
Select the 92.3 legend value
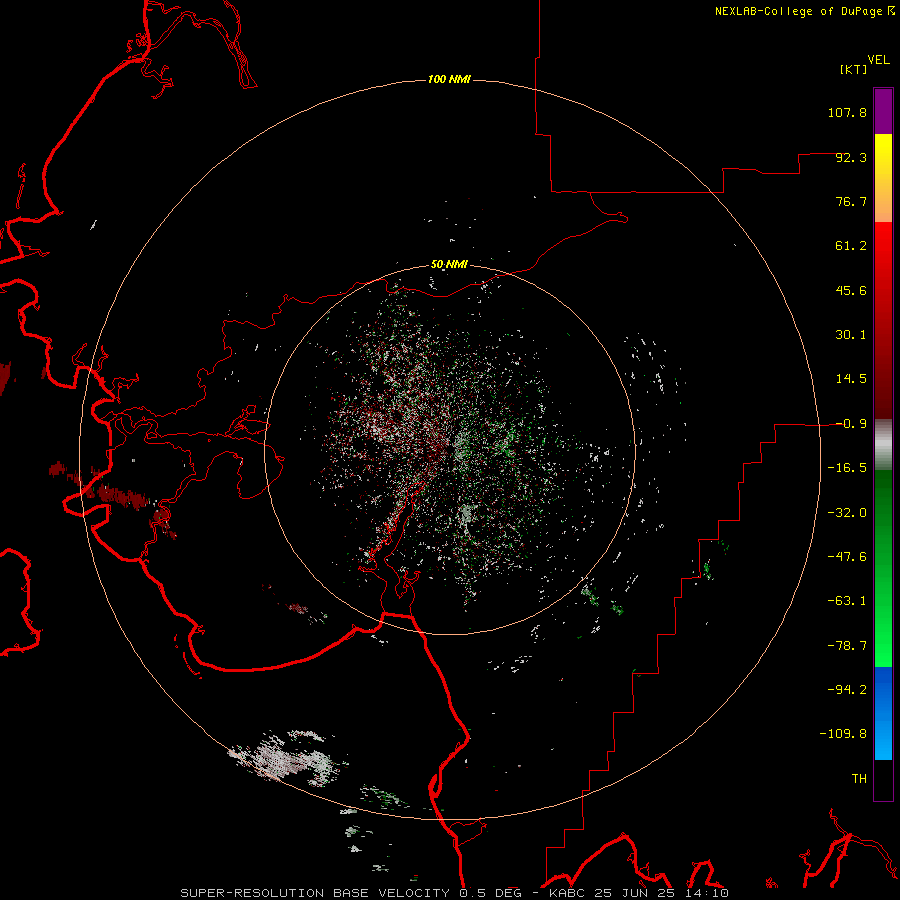[x=851, y=157]
